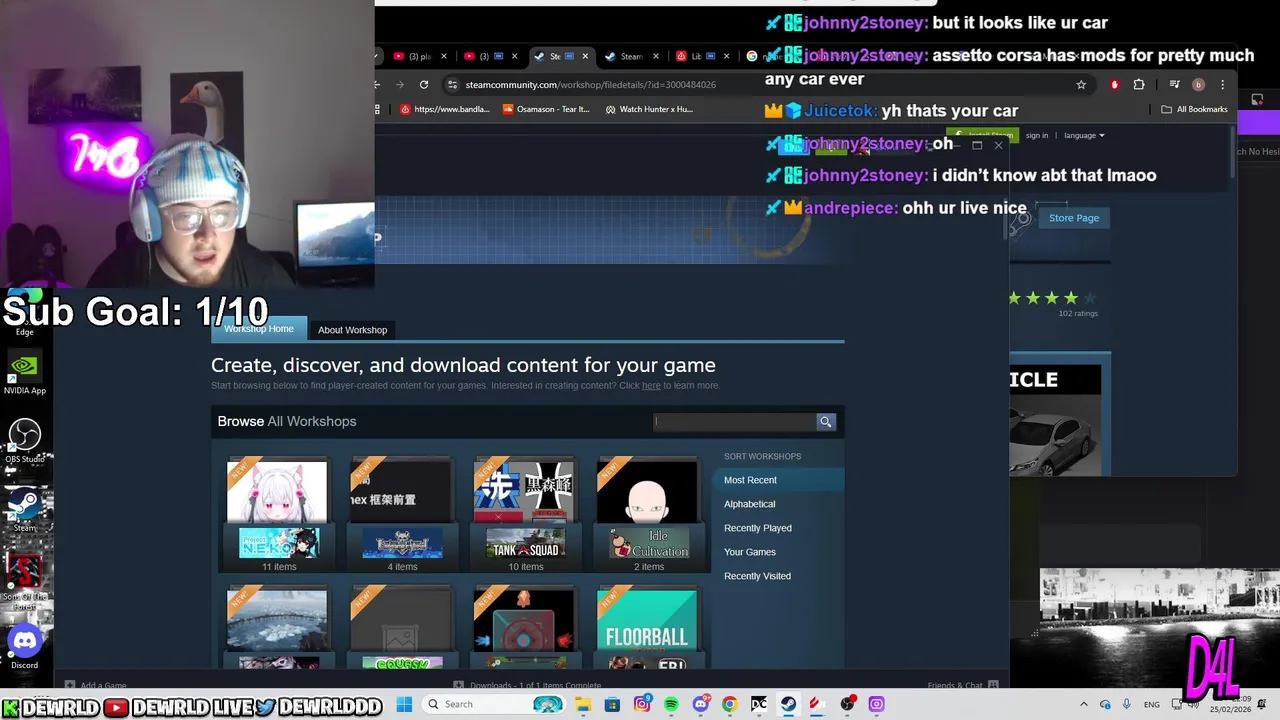Open Microsoft Store from the taskbar
Screen dimensions: 1280x720
point(612,704)
